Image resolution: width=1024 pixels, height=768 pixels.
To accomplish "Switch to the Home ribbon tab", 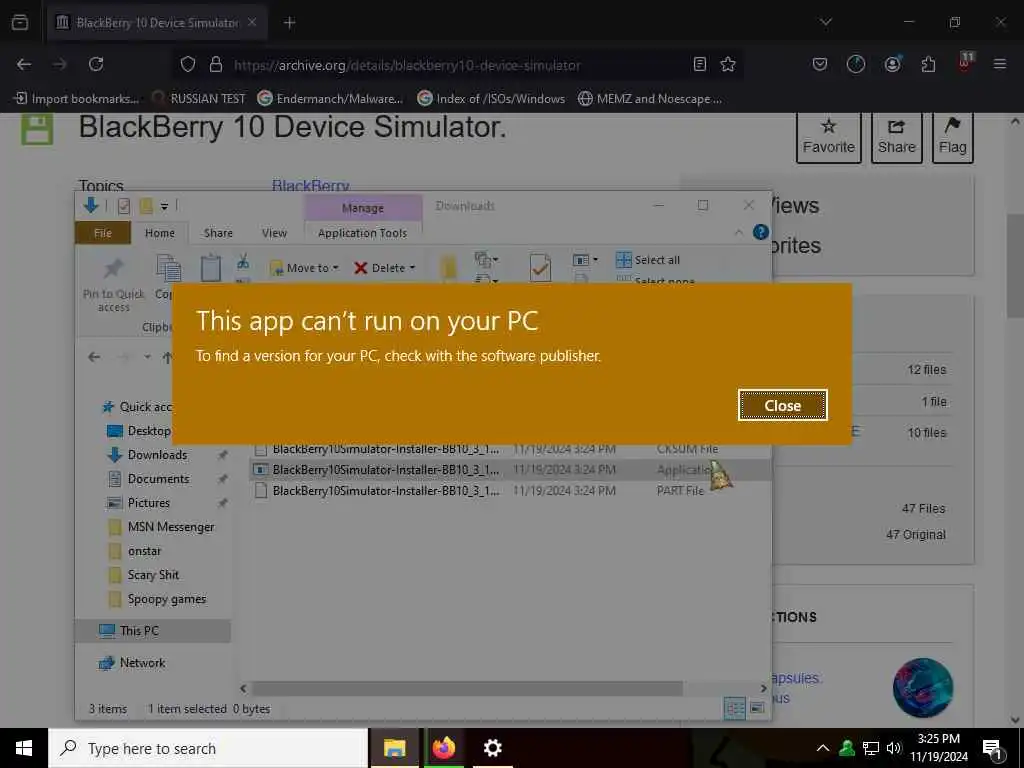I will [x=160, y=233].
